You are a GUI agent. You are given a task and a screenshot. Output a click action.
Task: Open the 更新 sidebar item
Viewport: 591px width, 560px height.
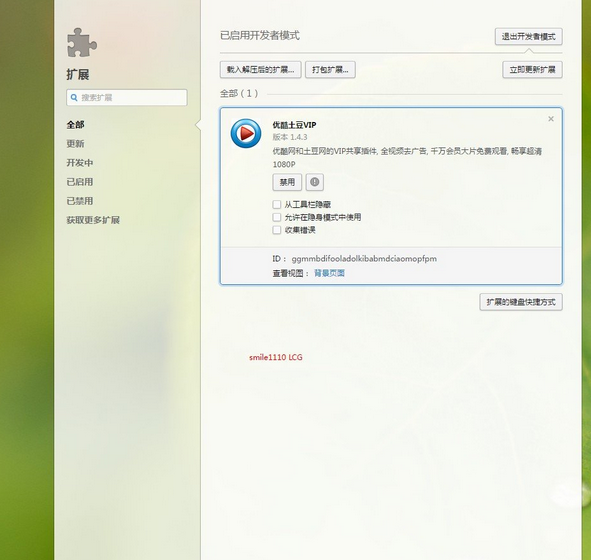pos(75,144)
